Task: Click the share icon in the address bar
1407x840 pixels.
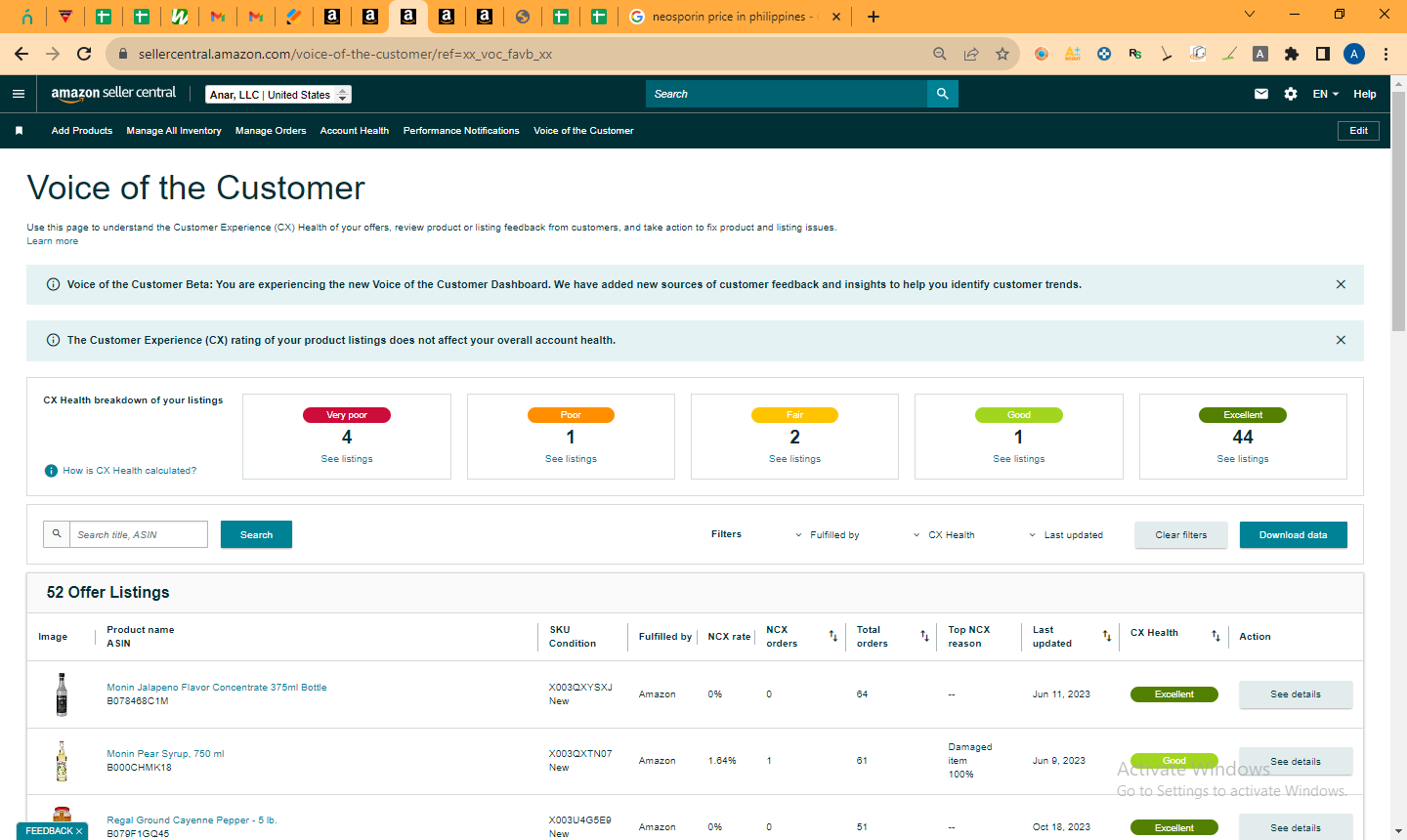Action: click(971, 54)
